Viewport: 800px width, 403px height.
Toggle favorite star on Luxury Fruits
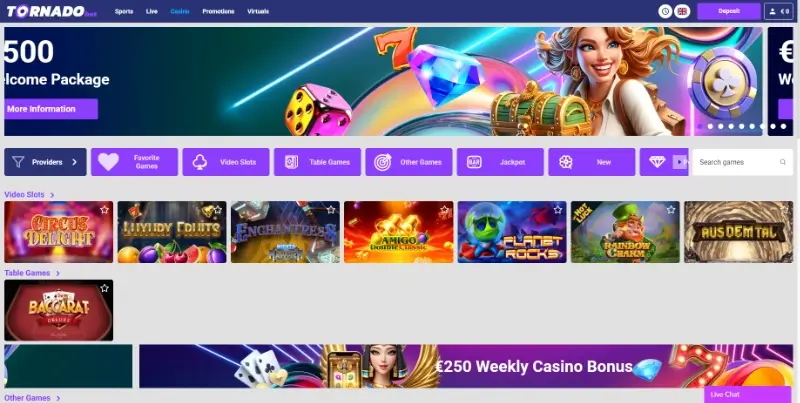tap(218, 210)
